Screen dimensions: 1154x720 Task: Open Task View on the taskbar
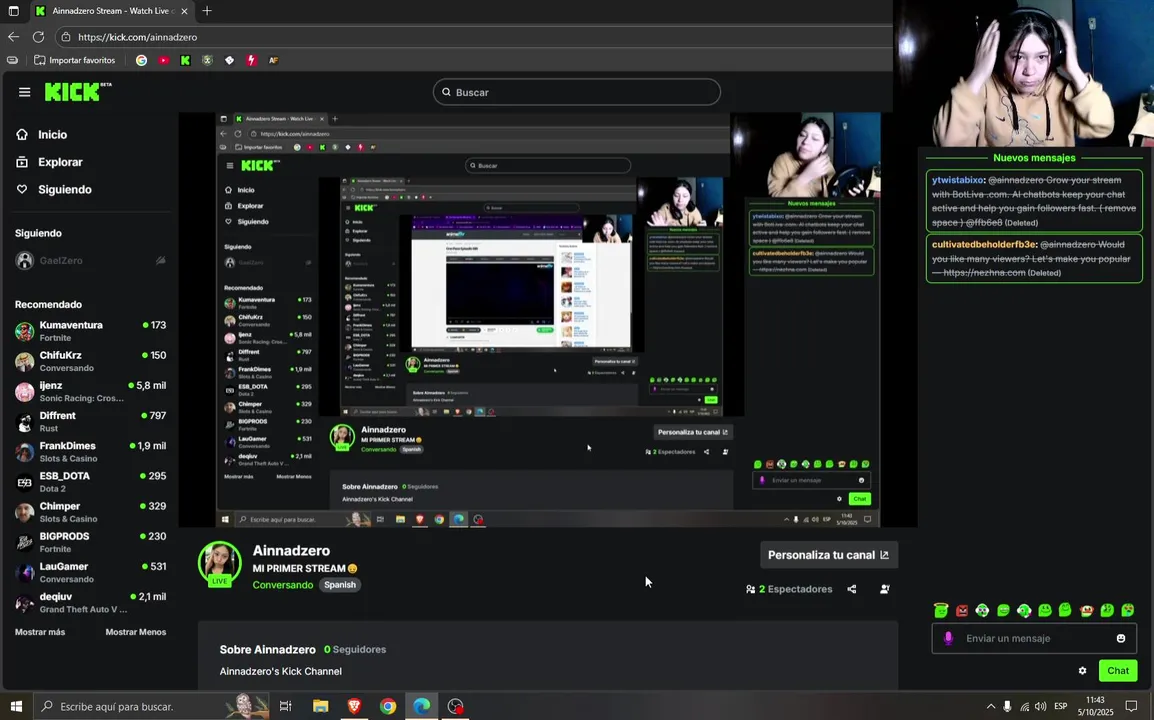click(x=286, y=706)
